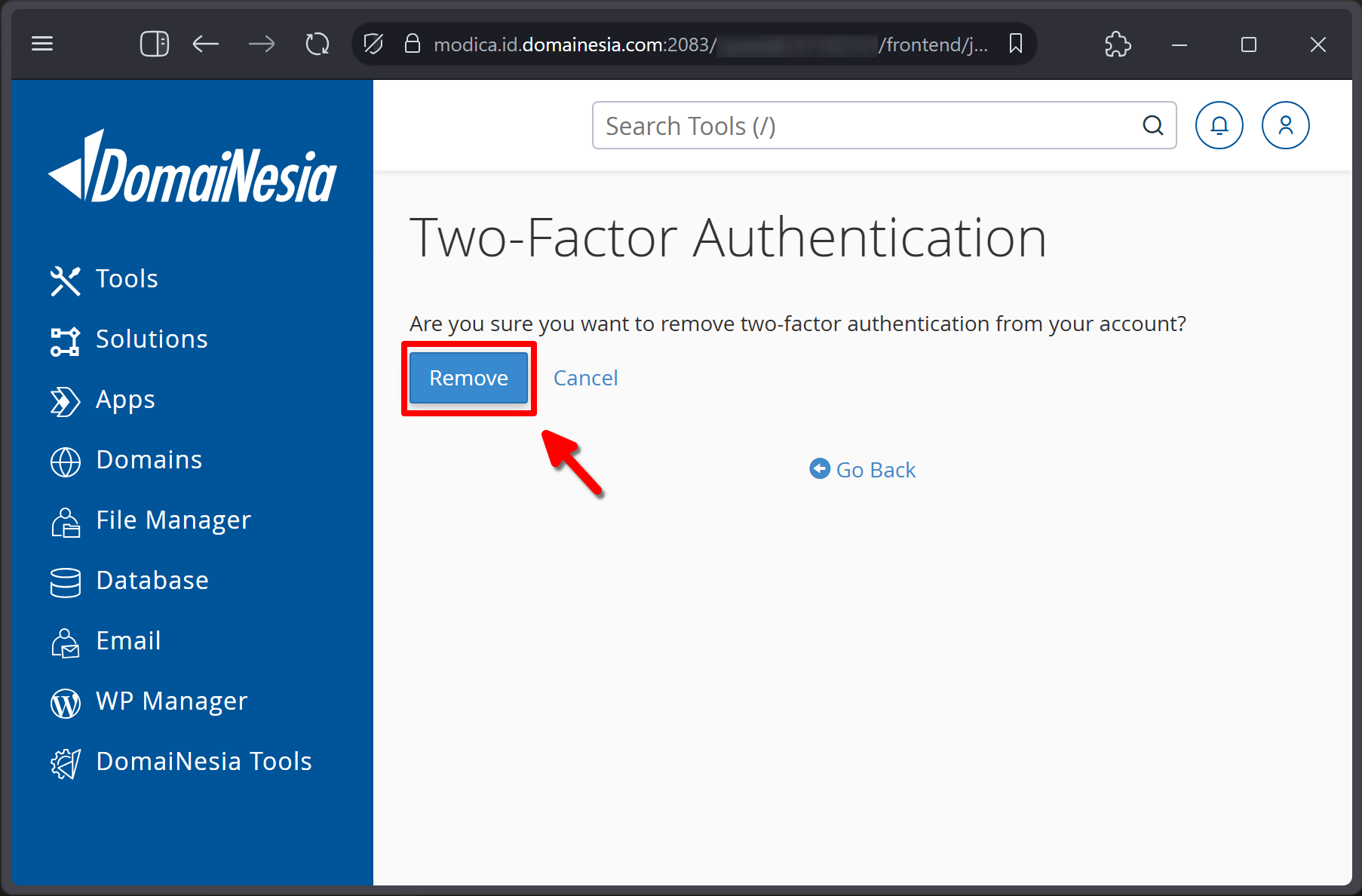1362x896 pixels.
Task: Click the Two-Factor Authentication heading
Action: click(x=728, y=238)
